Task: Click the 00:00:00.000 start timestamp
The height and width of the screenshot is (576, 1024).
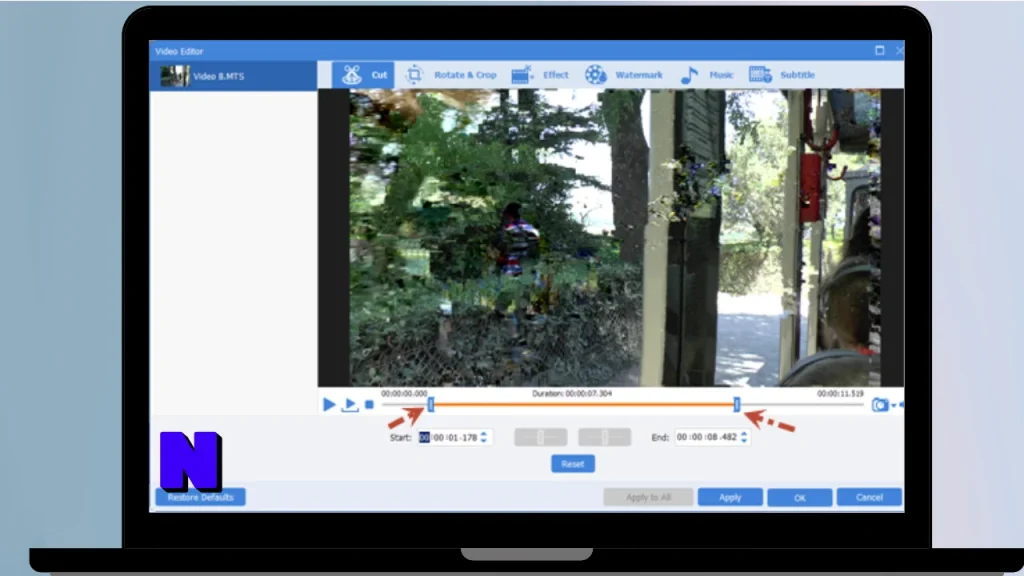Action: coord(404,394)
